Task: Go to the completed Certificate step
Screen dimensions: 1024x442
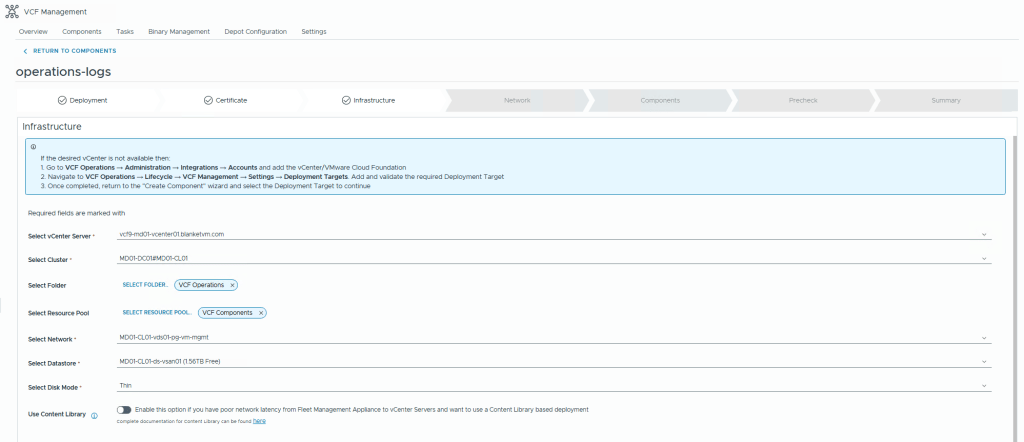Action: [x=225, y=100]
